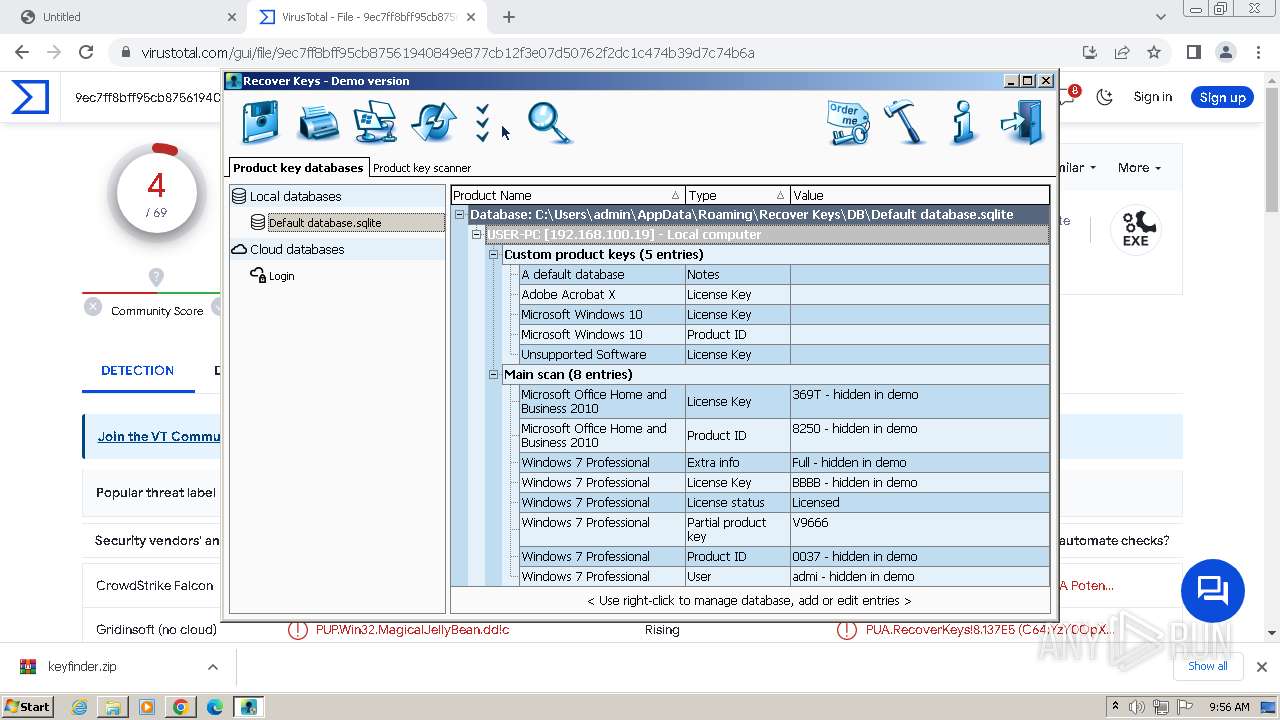The image size is (1280, 720).
Task: Close the Chrome downloads bar
Action: coord(1262,666)
